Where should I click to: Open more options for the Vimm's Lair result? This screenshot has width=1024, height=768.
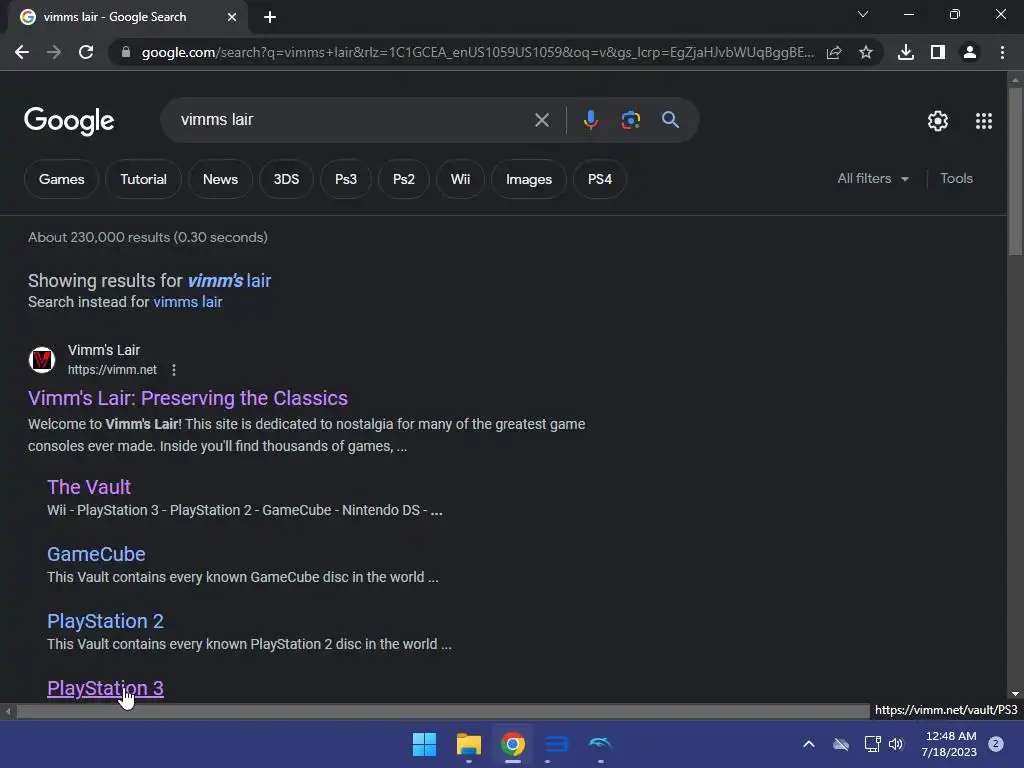pyautogui.click(x=174, y=370)
